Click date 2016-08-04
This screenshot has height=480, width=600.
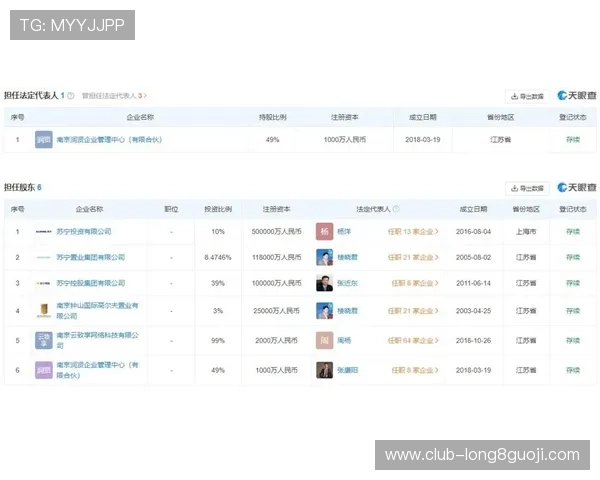[x=473, y=232]
